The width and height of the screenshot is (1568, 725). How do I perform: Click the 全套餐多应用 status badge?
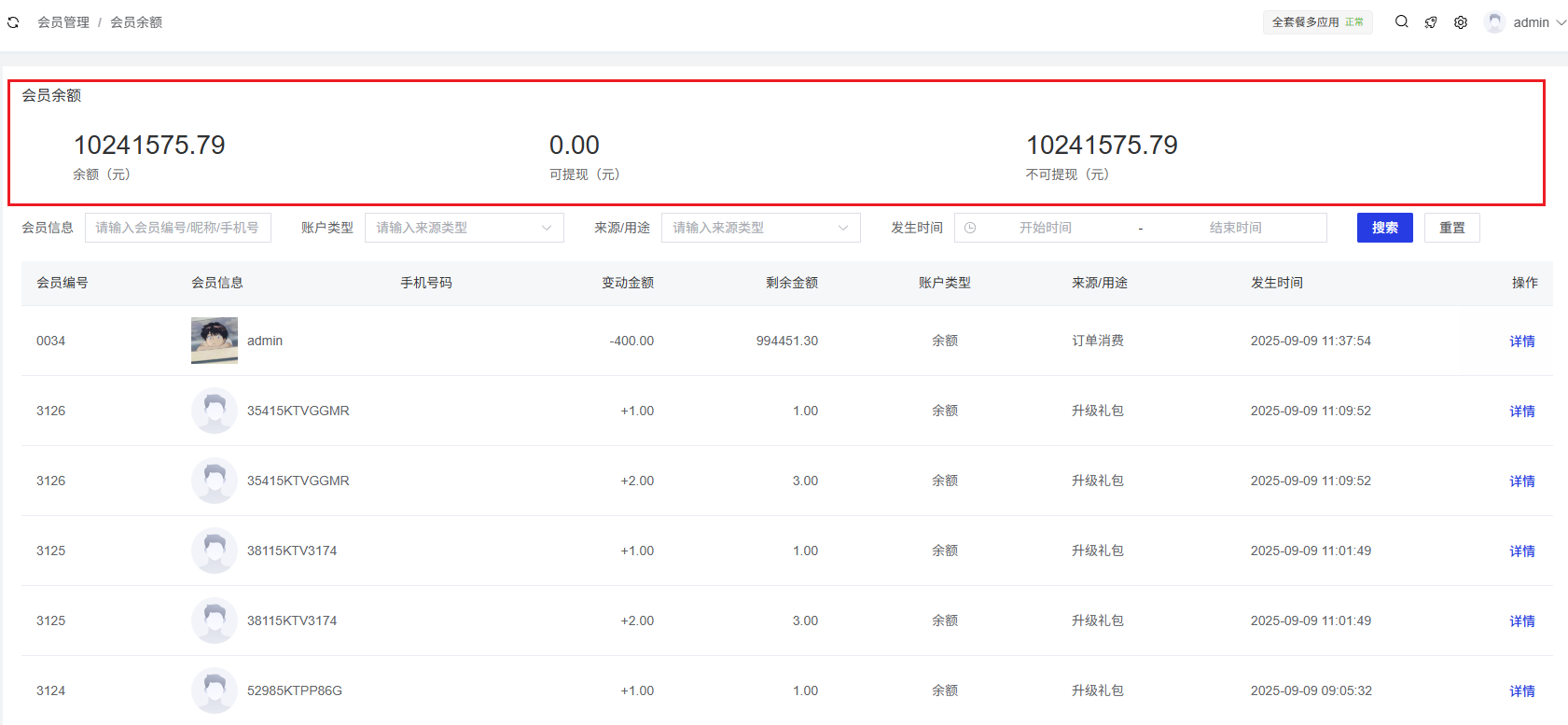coord(1317,22)
